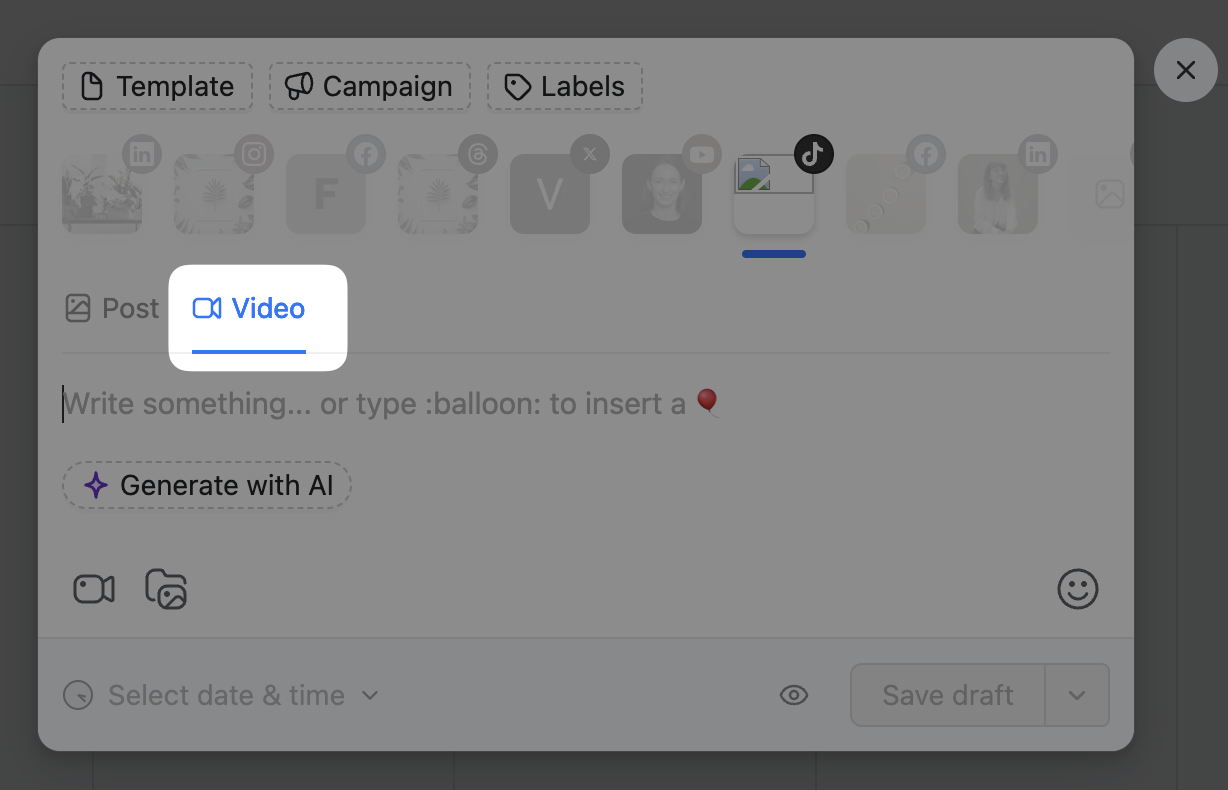This screenshot has height=790, width=1228.
Task: Switch to the Post tab
Action: (x=112, y=308)
